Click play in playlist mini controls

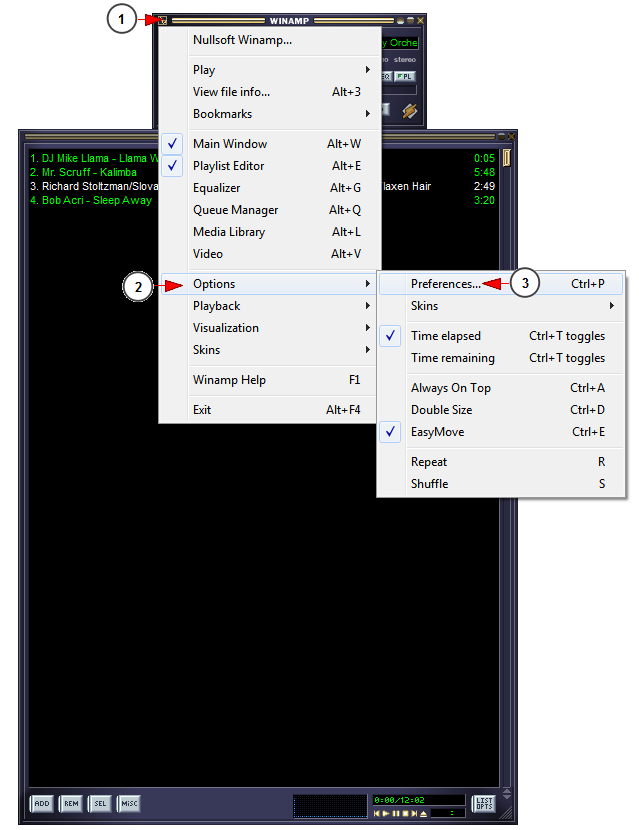pyautogui.click(x=386, y=814)
